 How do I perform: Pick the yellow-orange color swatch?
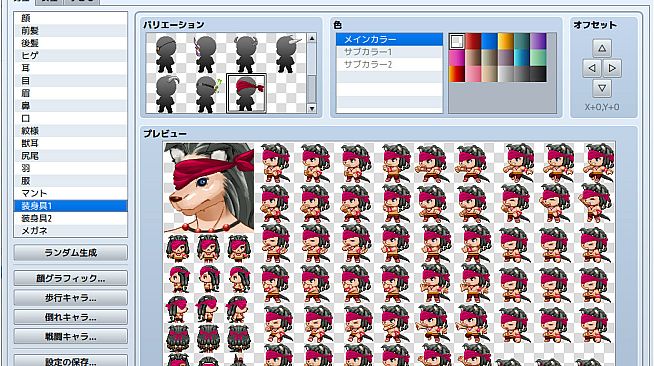(x=506, y=42)
